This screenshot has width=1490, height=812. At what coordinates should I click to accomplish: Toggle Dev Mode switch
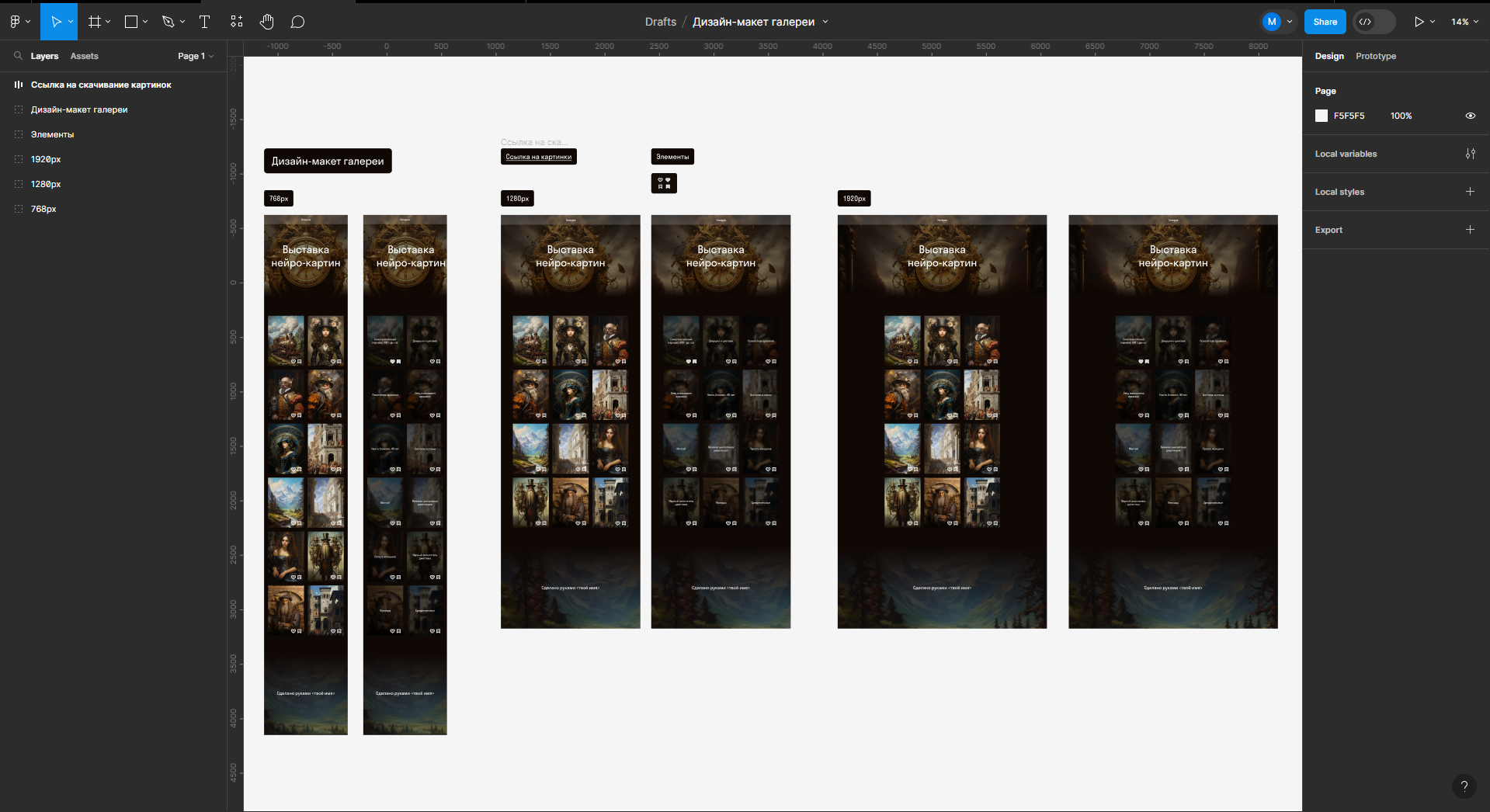point(1374,22)
